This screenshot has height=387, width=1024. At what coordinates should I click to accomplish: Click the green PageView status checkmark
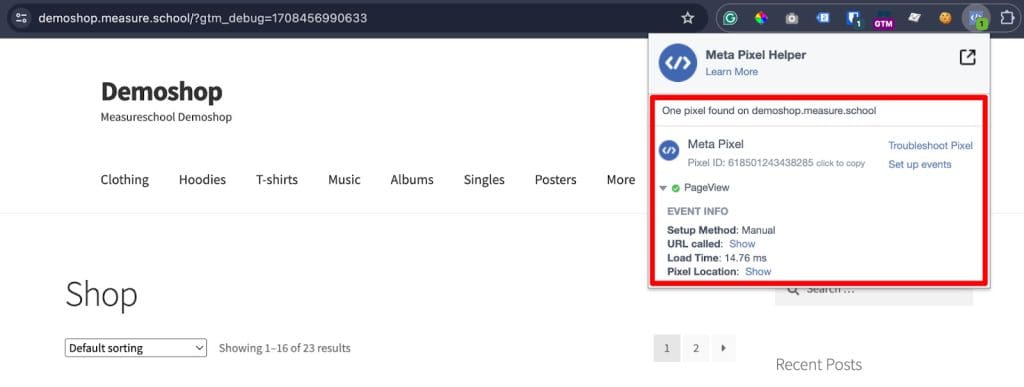point(675,188)
